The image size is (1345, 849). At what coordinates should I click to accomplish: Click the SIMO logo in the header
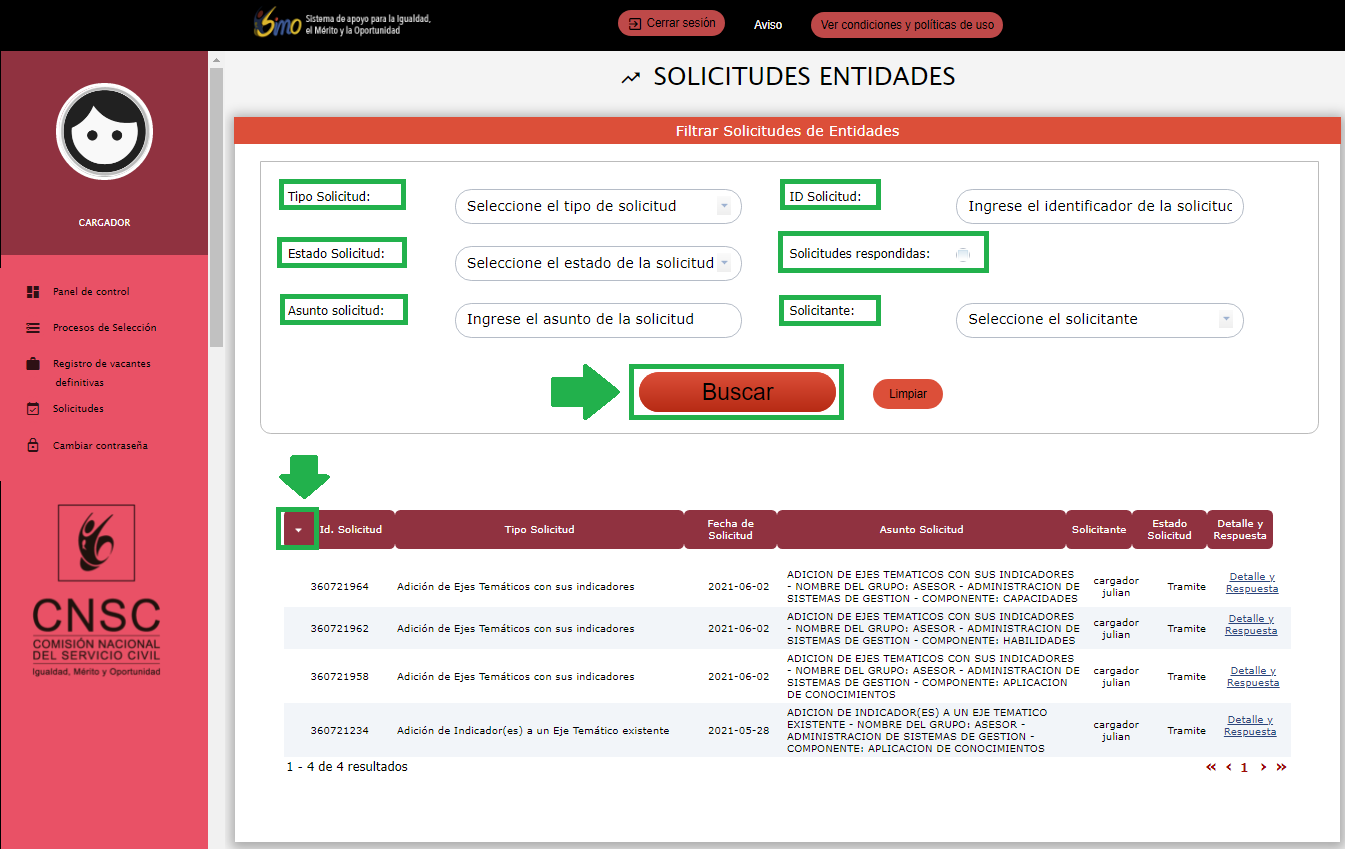coord(278,24)
